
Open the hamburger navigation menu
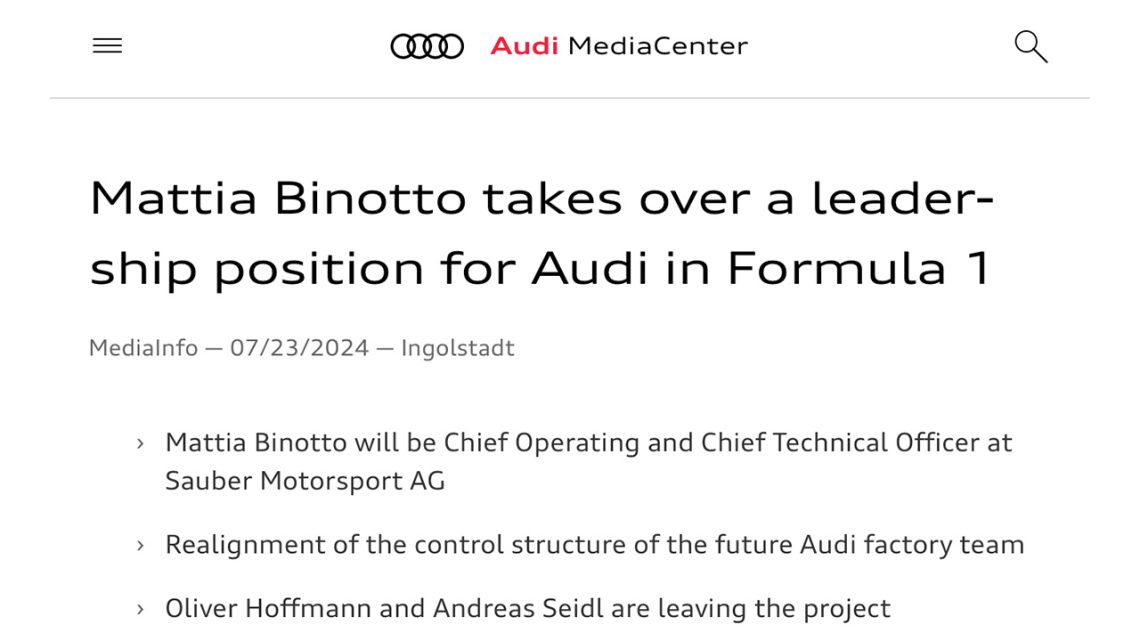[107, 46]
